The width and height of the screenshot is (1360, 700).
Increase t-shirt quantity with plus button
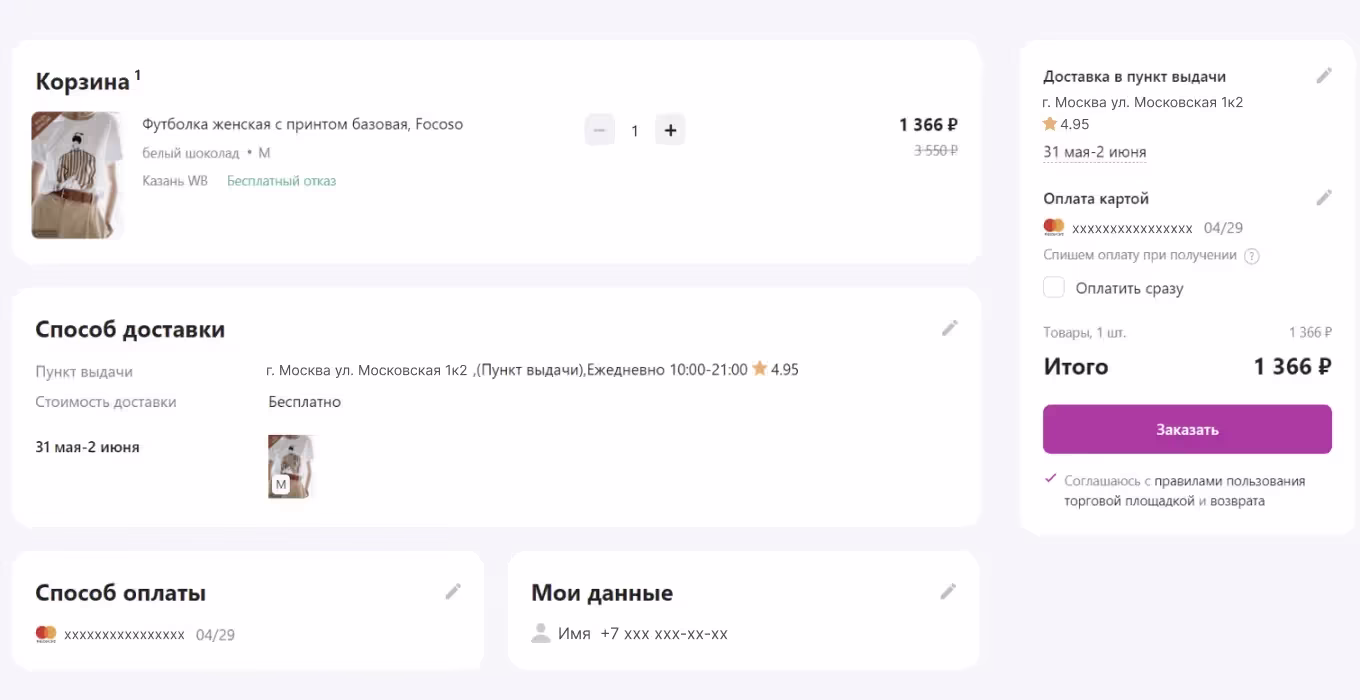[670, 130]
